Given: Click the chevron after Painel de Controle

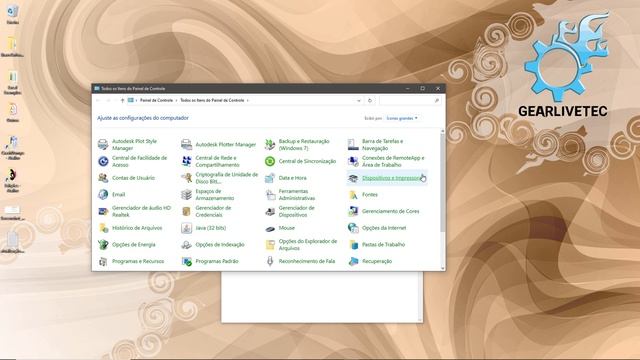Looking at the screenshot, I should pyautogui.click(x=177, y=100).
